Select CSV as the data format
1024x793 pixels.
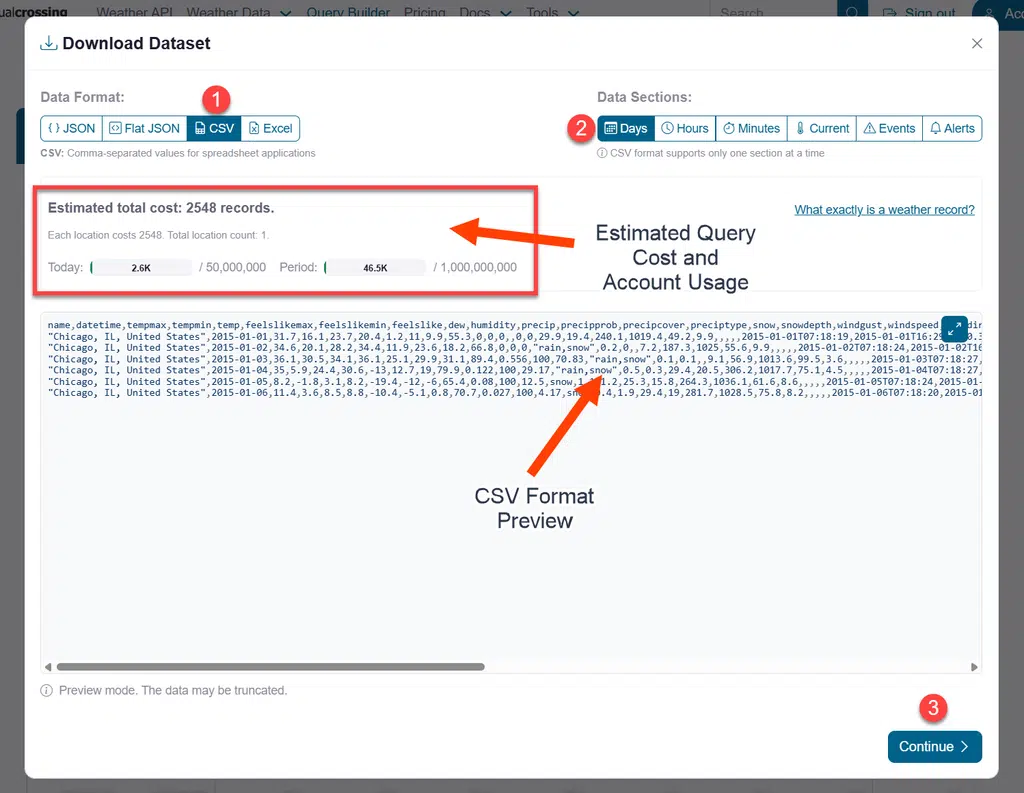pos(214,129)
